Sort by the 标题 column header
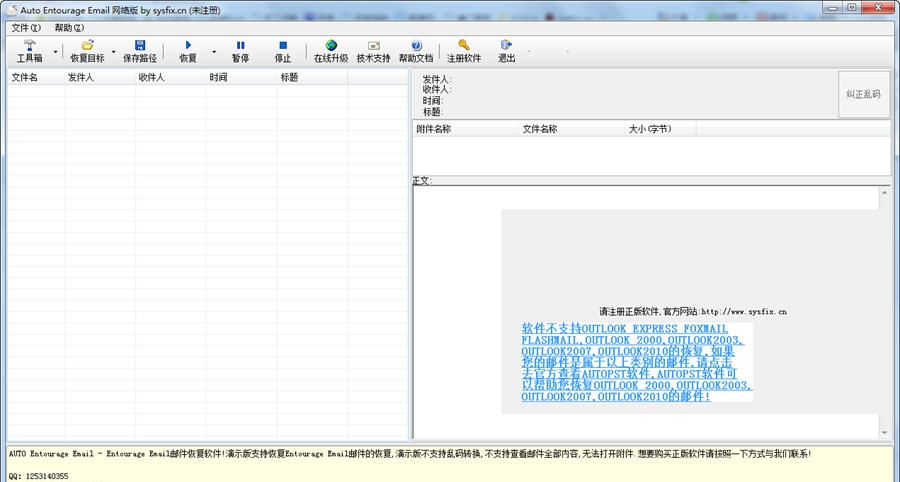The width and height of the screenshot is (900, 482). tap(312, 77)
